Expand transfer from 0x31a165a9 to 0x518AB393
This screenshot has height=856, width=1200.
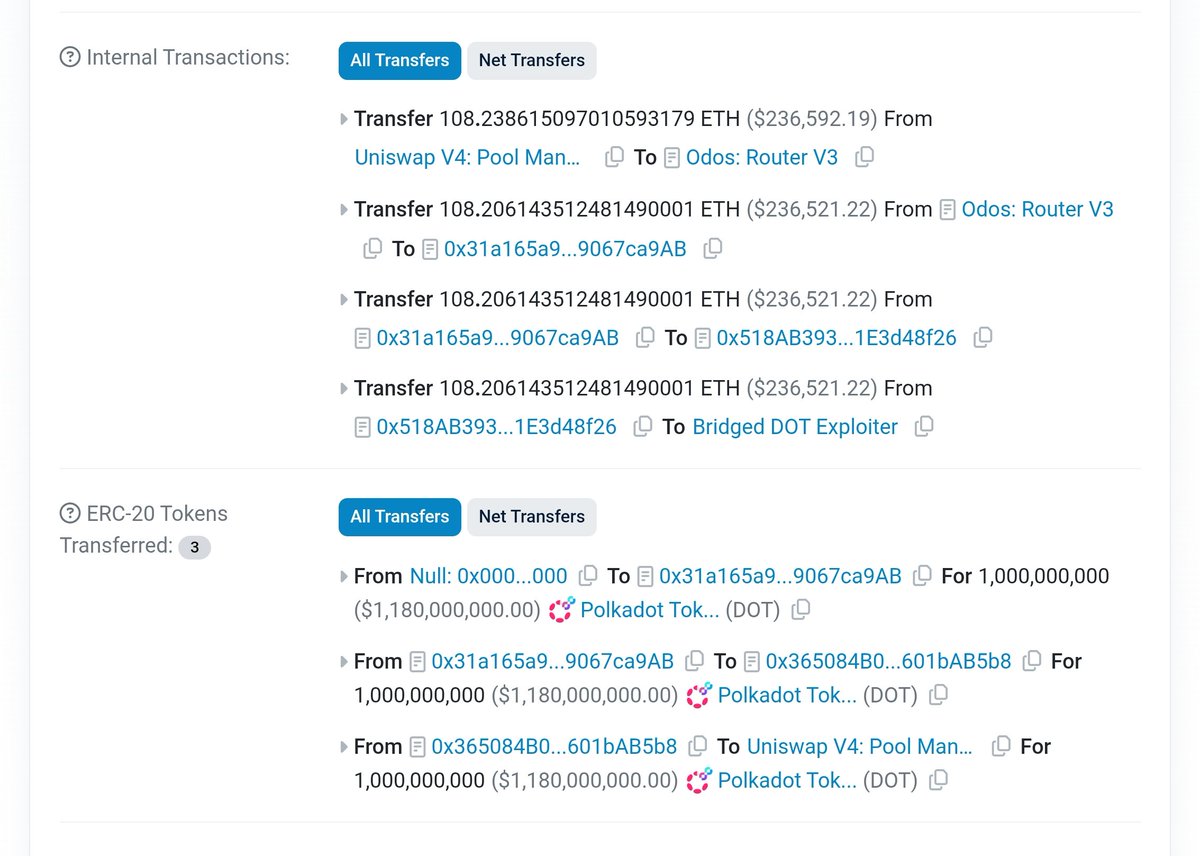tap(345, 300)
